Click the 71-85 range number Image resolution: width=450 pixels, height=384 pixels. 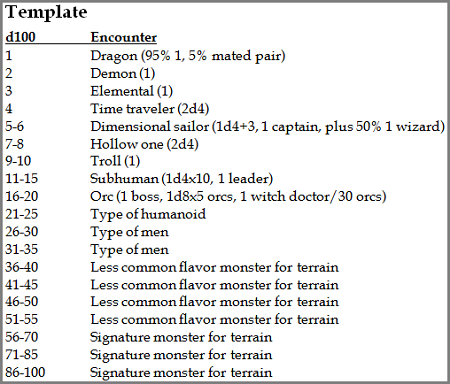point(22,355)
